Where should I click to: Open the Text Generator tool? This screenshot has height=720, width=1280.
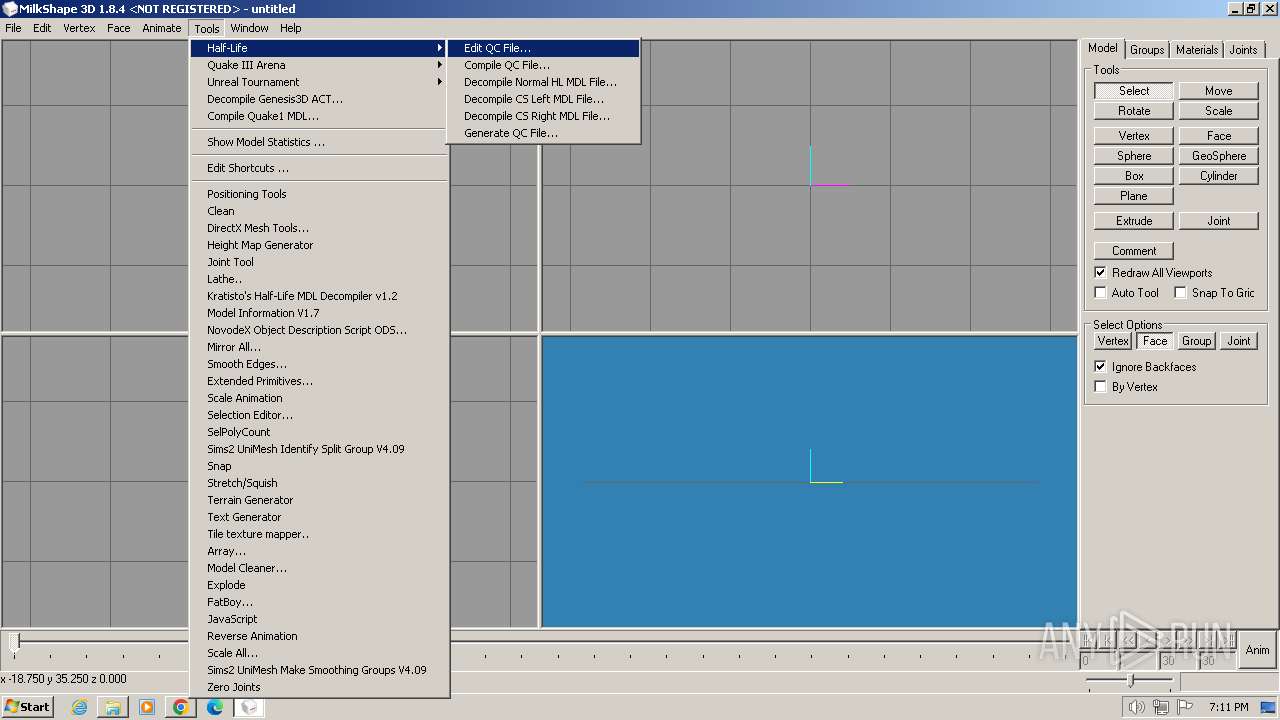pyautogui.click(x=319, y=517)
